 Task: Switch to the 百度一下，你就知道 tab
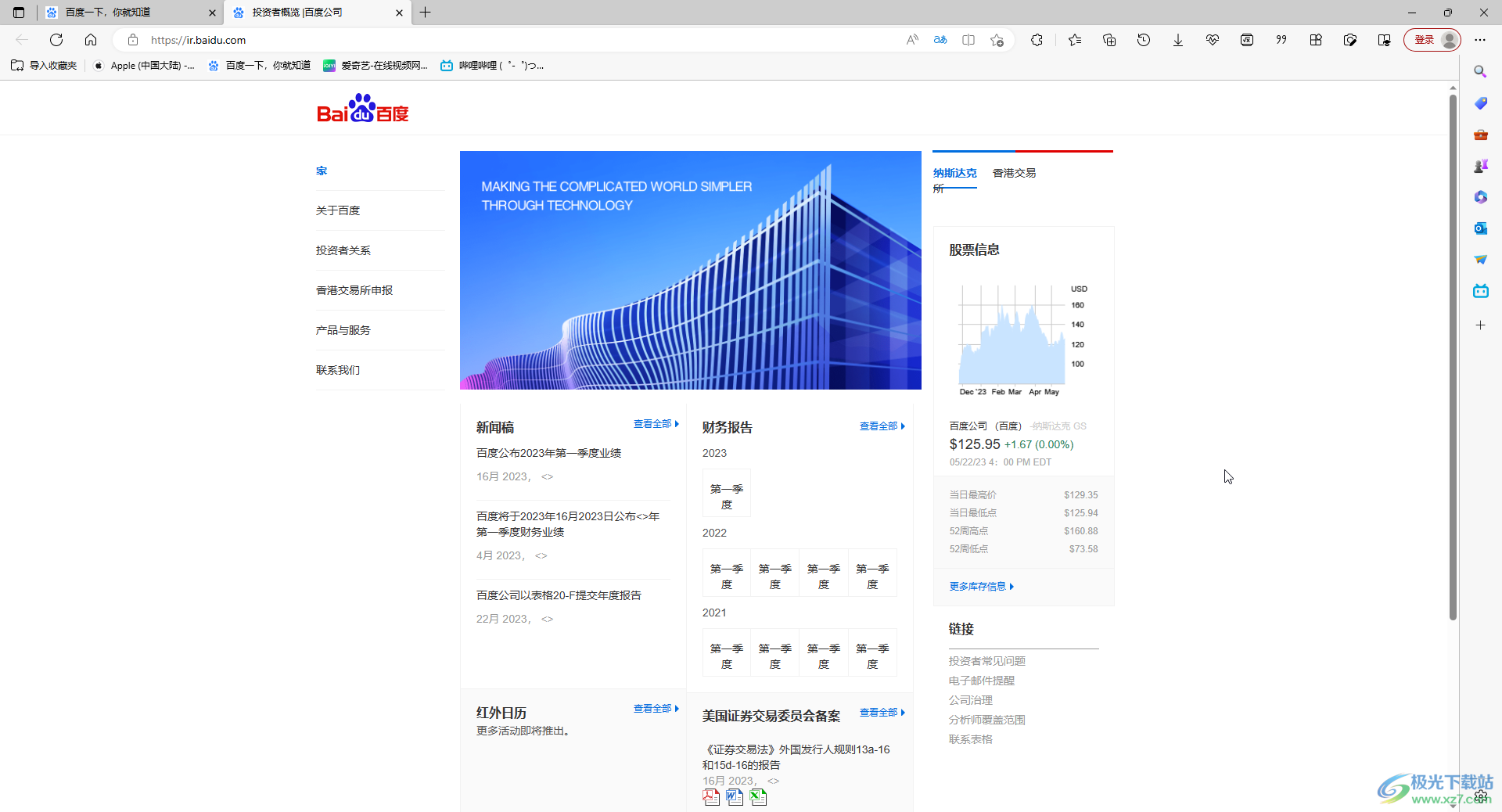131,13
